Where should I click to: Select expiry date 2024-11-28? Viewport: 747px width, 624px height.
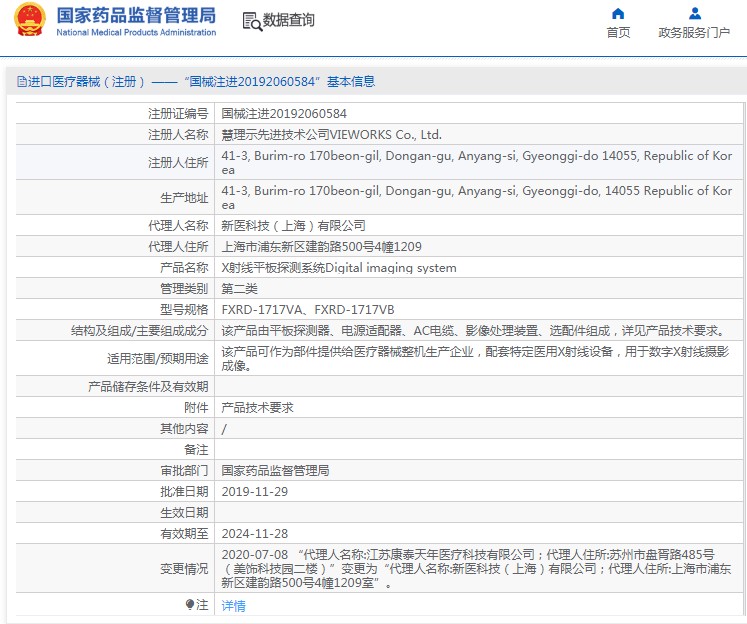tap(254, 533)
